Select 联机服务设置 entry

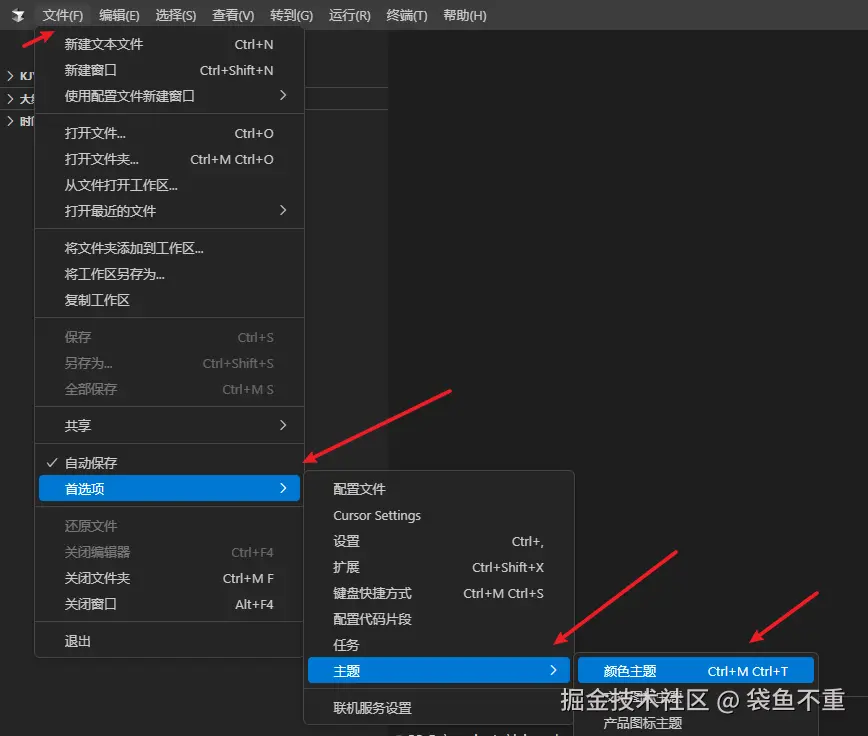pyautogui.click(x=439, y=708)
